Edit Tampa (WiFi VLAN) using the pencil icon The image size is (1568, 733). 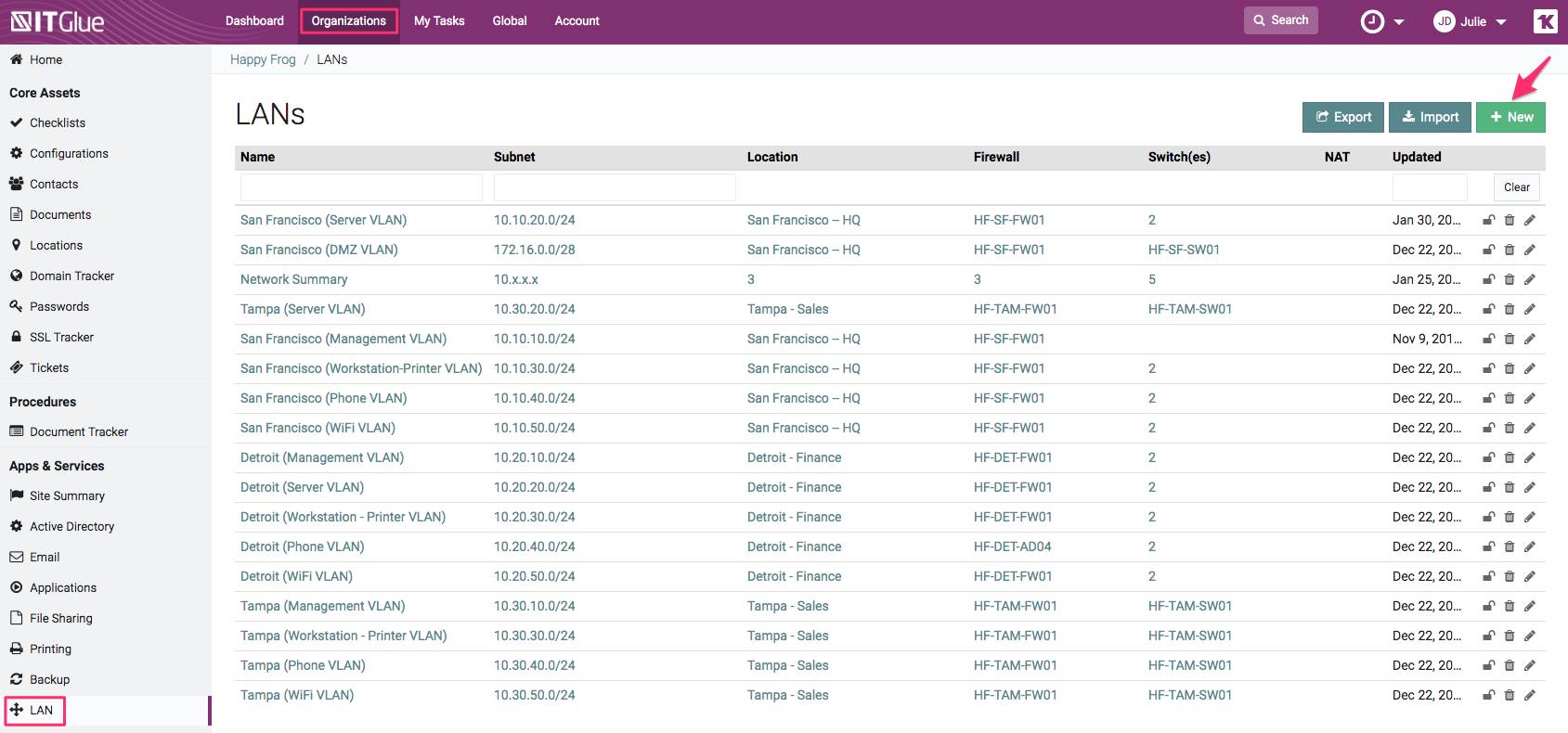(1529, 695)
